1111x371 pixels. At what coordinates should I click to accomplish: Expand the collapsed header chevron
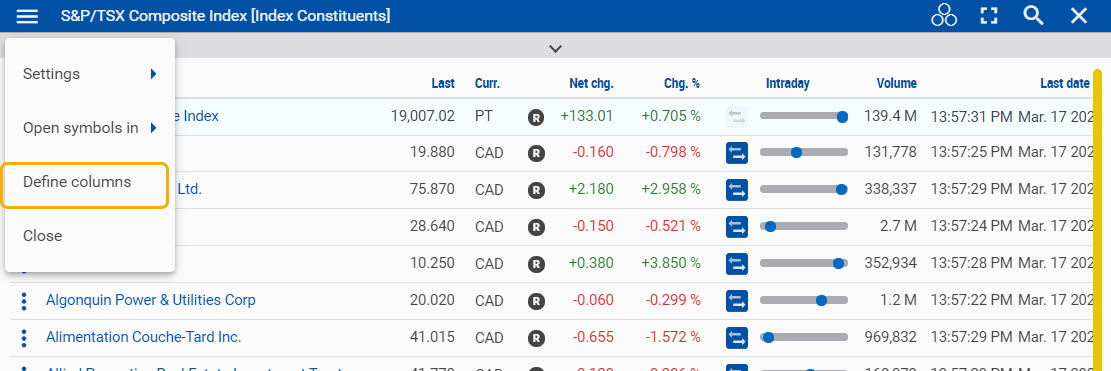click(556, 49)
